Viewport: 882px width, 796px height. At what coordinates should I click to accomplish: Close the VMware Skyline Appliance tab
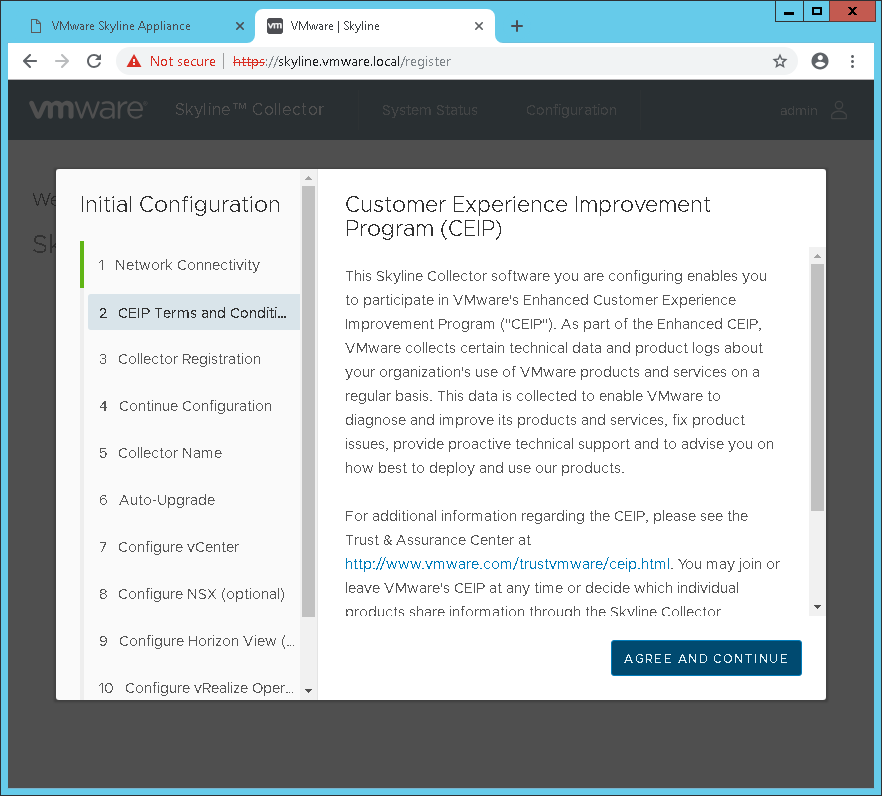pyautogui.click(x=240, y=26)
